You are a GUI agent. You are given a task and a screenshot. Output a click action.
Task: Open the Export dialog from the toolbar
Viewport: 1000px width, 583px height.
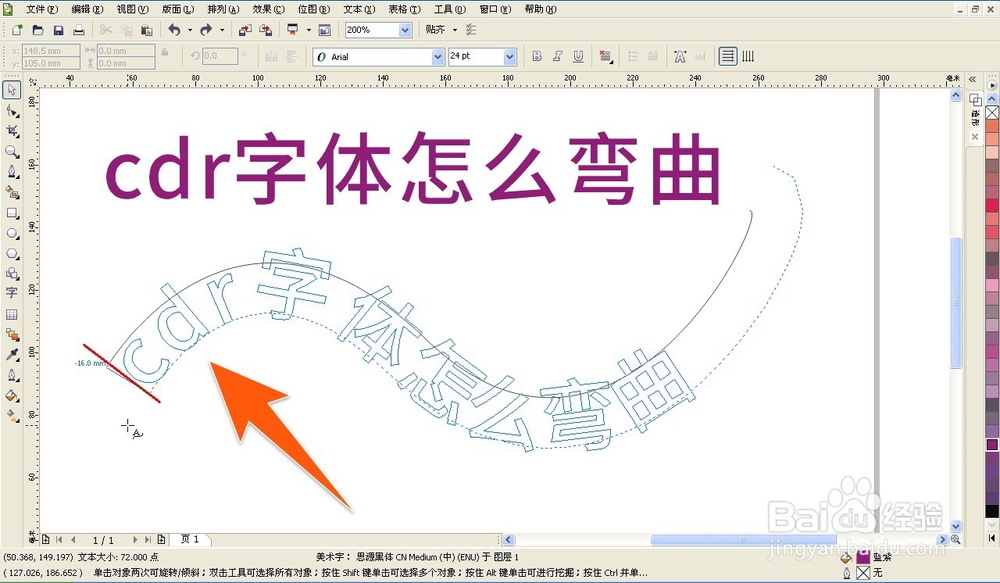pyautogui.click(x=268, y=30)
